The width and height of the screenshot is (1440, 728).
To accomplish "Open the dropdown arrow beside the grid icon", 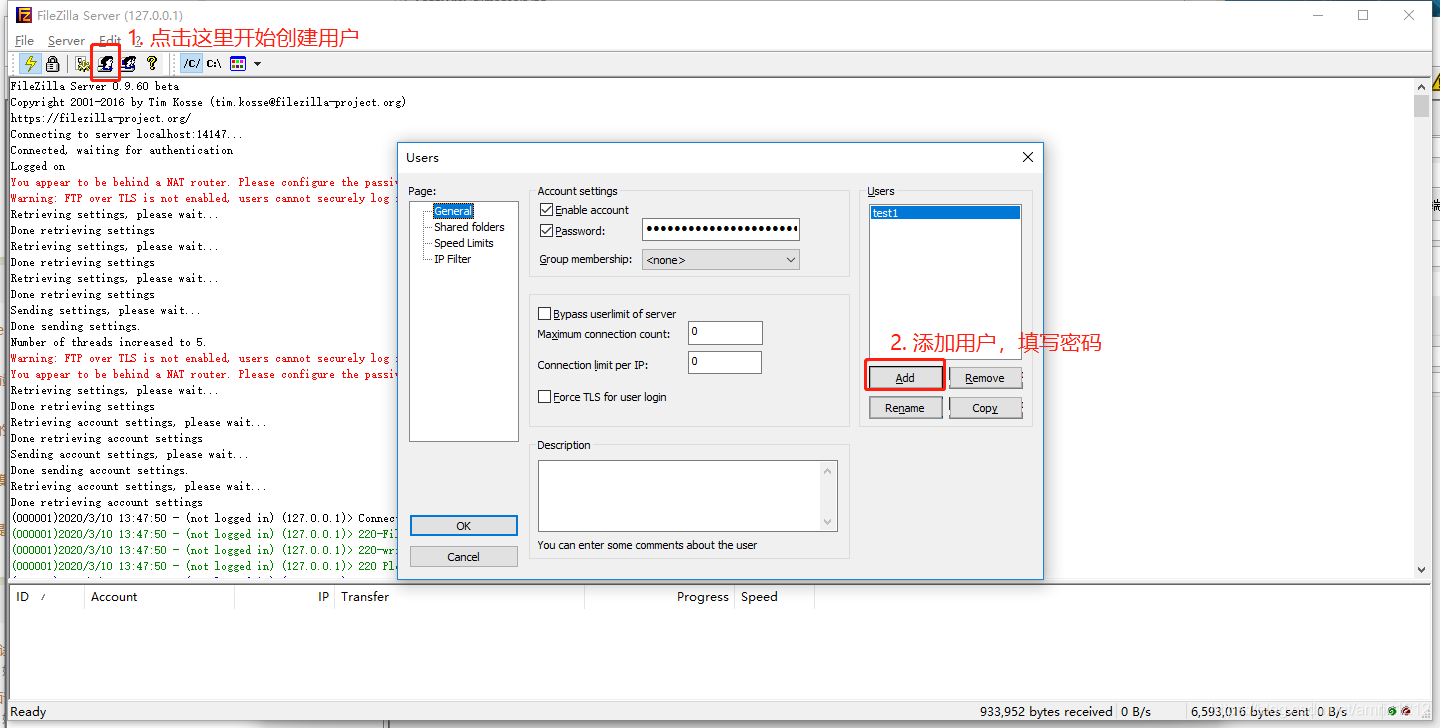I will tap(257, 64).
